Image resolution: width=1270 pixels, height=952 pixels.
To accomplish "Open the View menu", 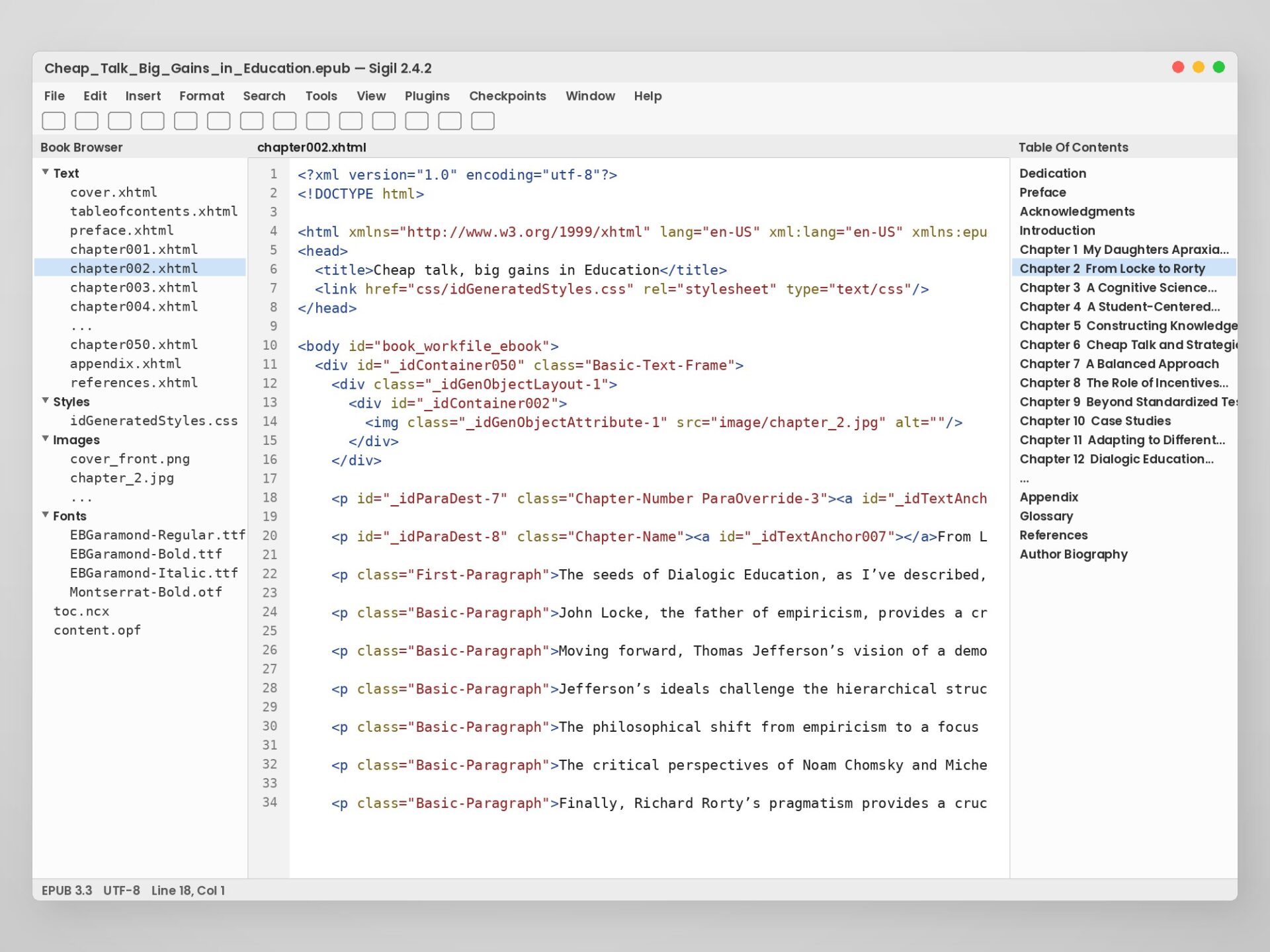I will click(x=371, y=96).
